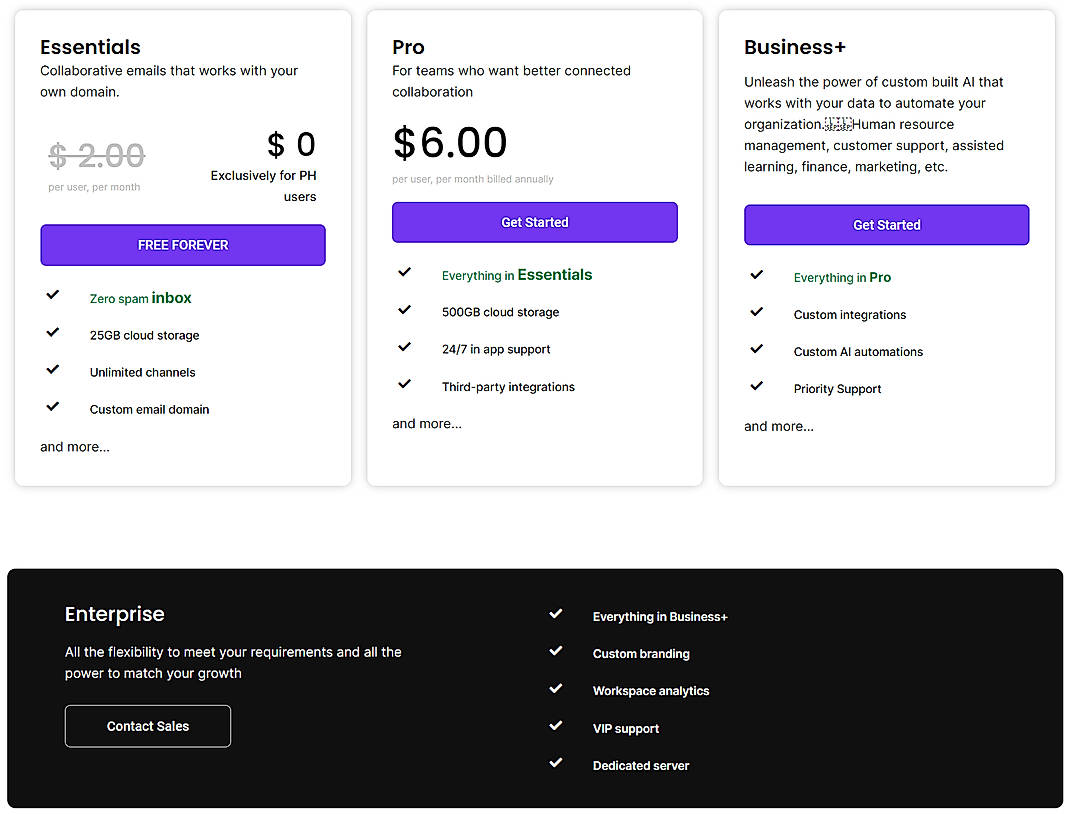Screen dimensions: 1070x814
Task: Click Get Started under Business+
Action: pyautogui.click(x=886, y=224)
